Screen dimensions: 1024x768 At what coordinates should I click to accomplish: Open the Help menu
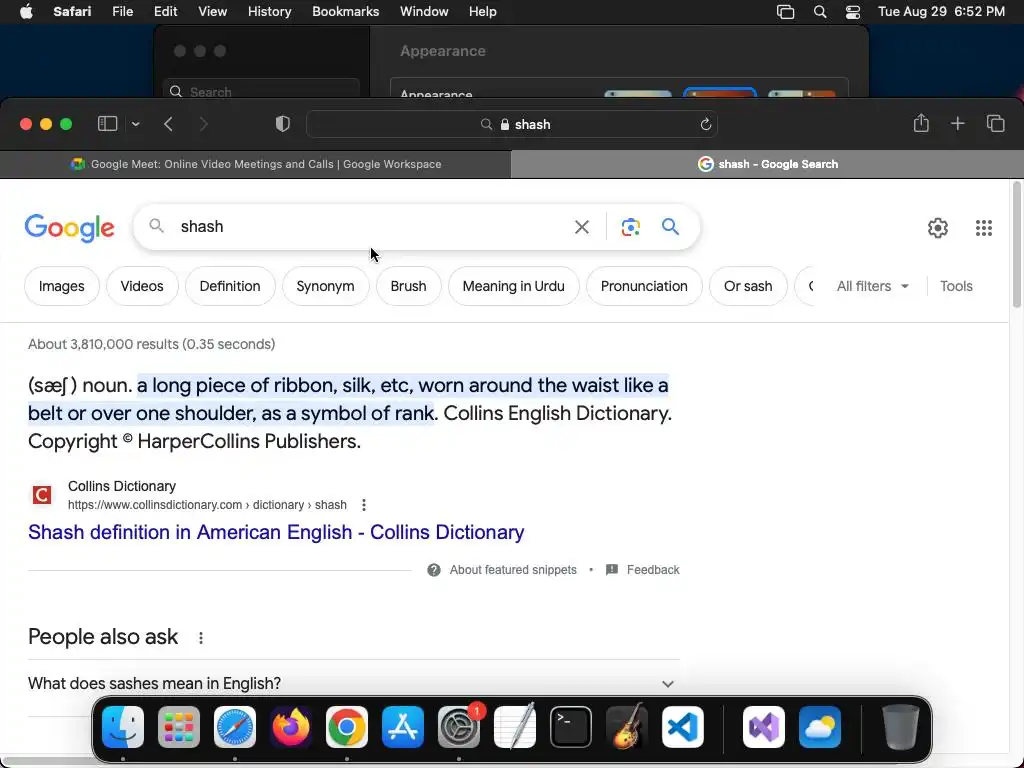tap(483, 12)
